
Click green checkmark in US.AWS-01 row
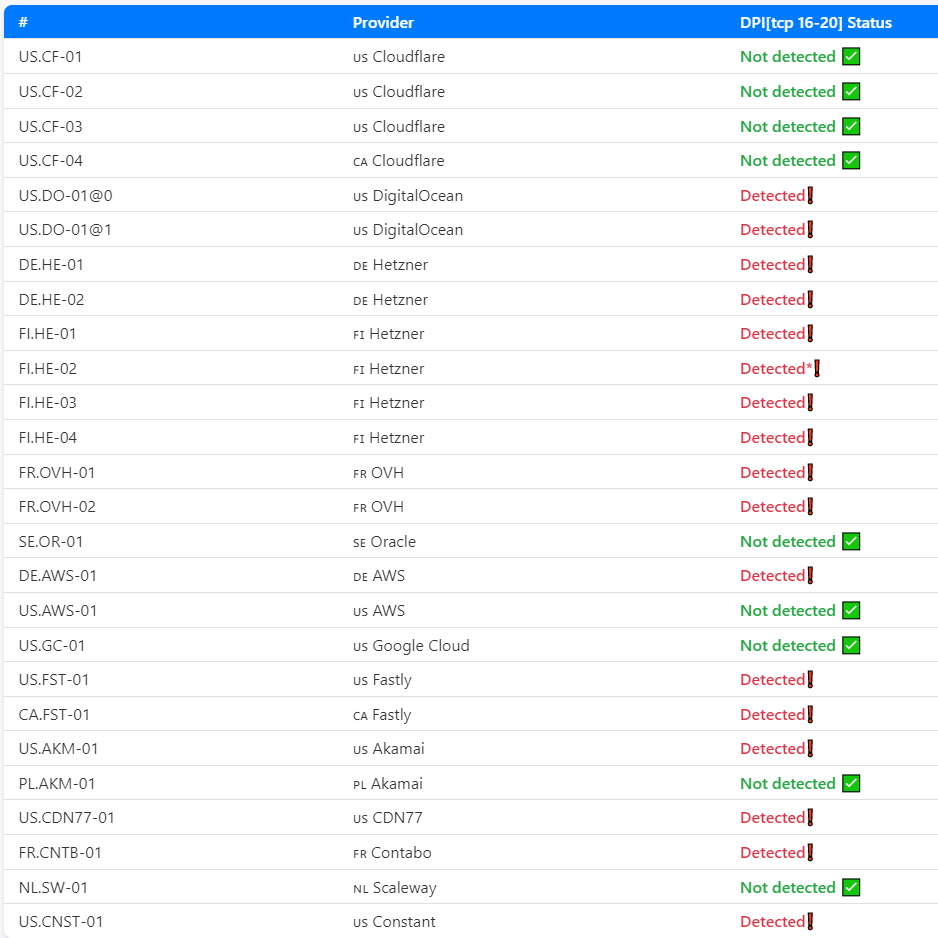point(851,611)
